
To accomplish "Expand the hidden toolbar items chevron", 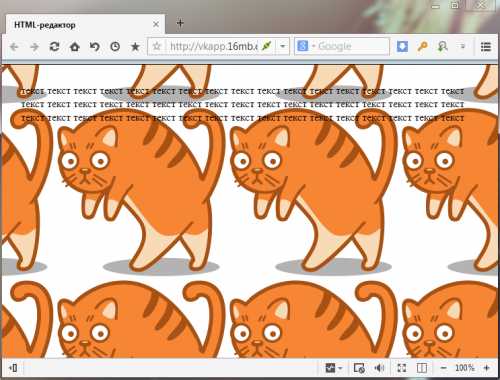I will 463,46.
